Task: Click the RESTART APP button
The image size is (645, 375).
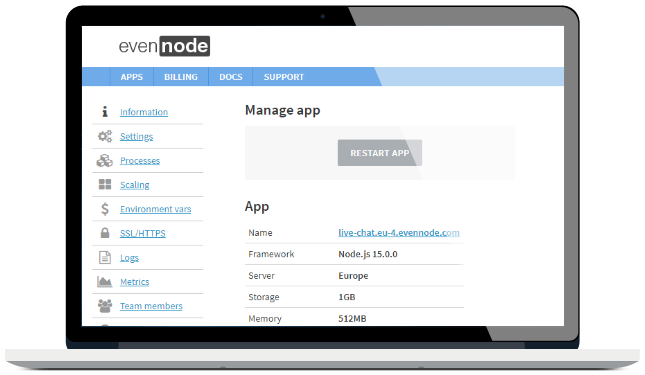Action: 380,153
